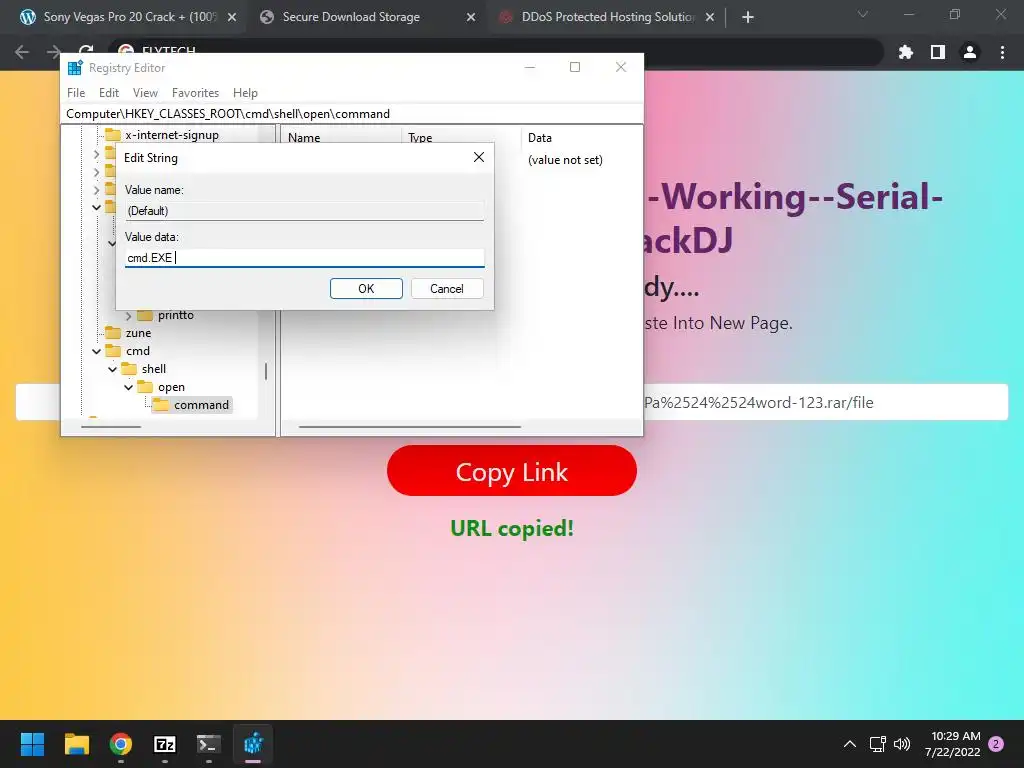Close the DDoS Protected Hosting tab
1024x768 pixels.
(x=710, y=18)
